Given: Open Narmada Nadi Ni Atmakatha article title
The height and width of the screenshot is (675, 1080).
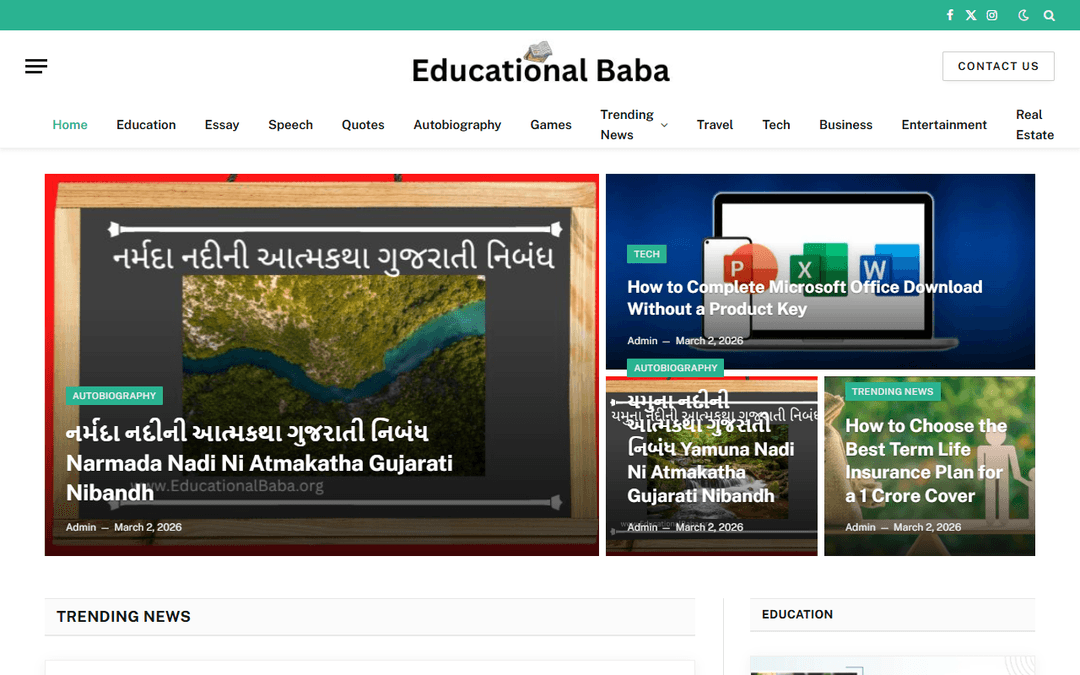Looking at the screenshot, I should [x=259, y=462].
